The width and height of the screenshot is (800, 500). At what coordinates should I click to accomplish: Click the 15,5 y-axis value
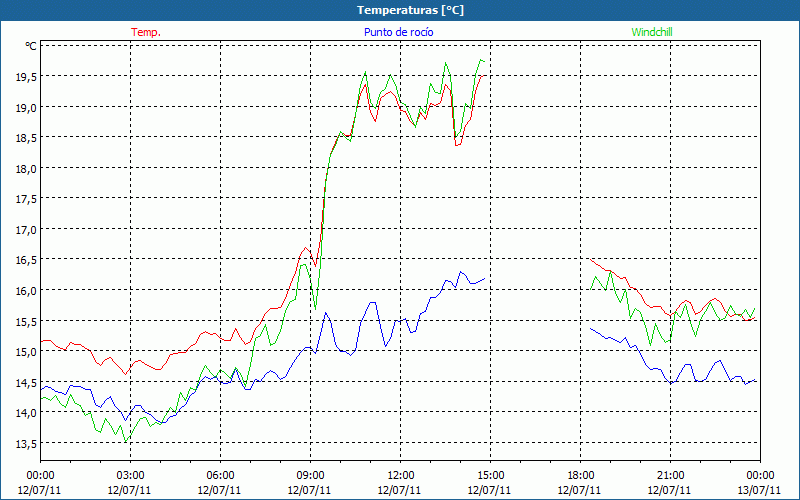pyautogui.click(x=27, y=321)
